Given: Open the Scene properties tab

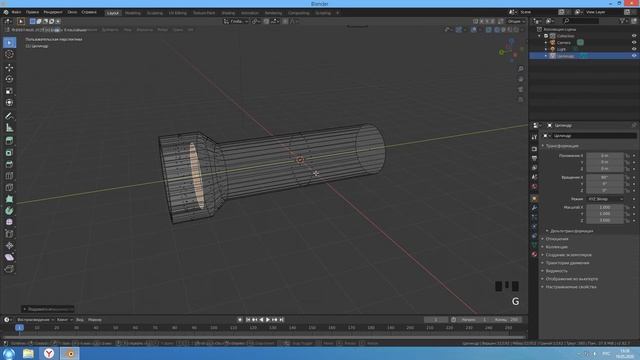Looking at the screenshot, I should pos(534,177).
